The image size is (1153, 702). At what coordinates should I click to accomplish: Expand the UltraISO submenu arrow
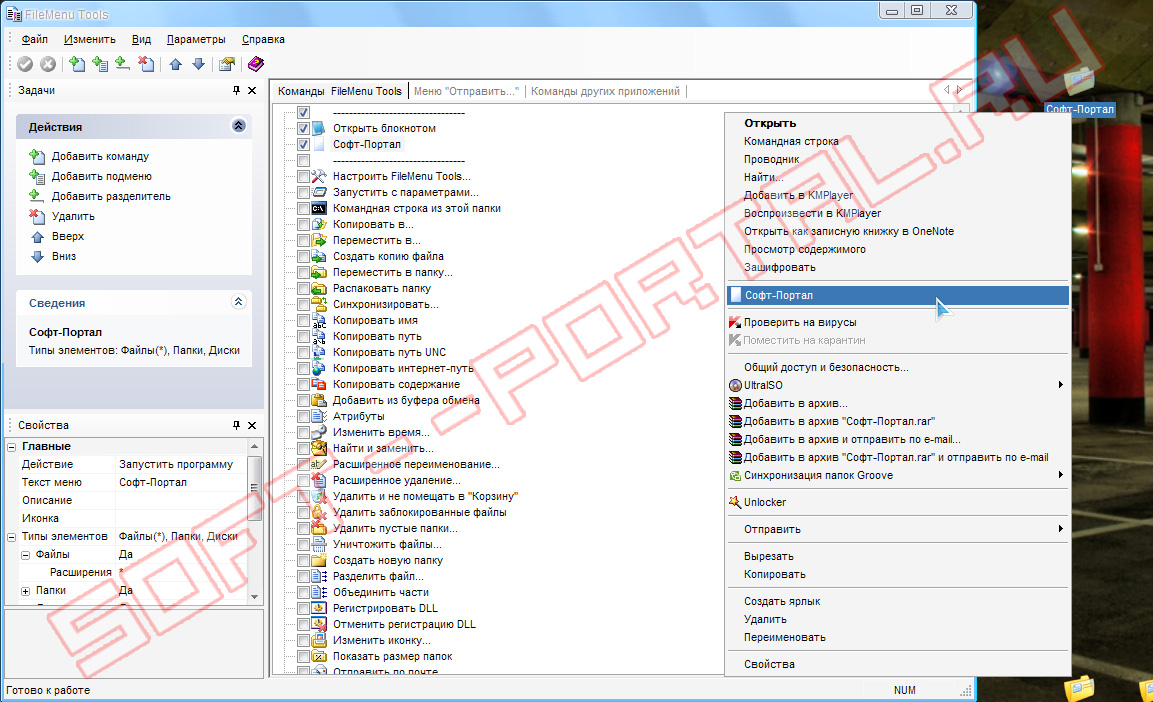pos(1060,384)
